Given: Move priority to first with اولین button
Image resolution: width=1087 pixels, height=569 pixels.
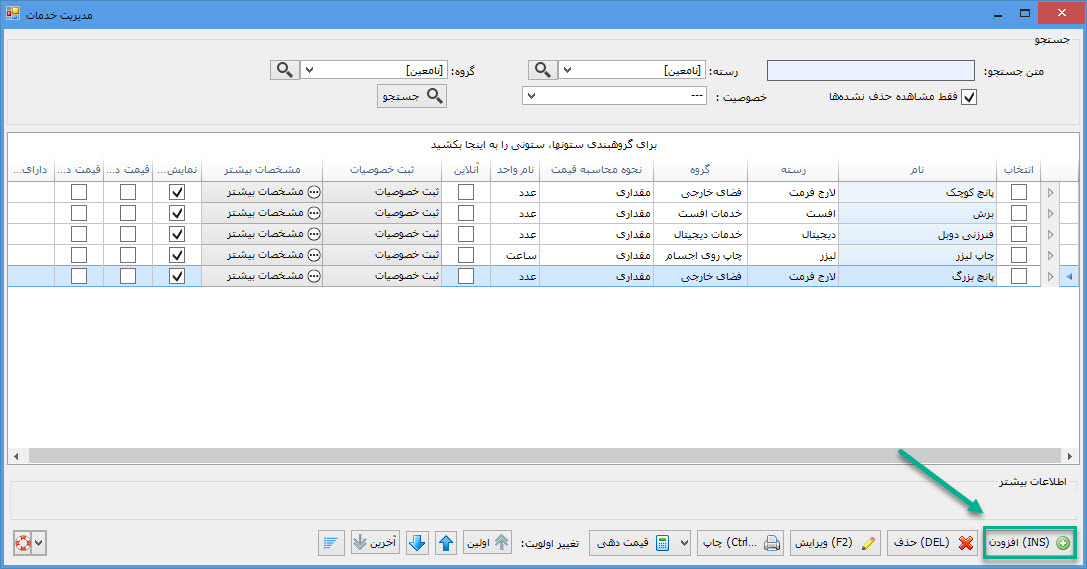Looking at the screenshot, I should (487, 543).
